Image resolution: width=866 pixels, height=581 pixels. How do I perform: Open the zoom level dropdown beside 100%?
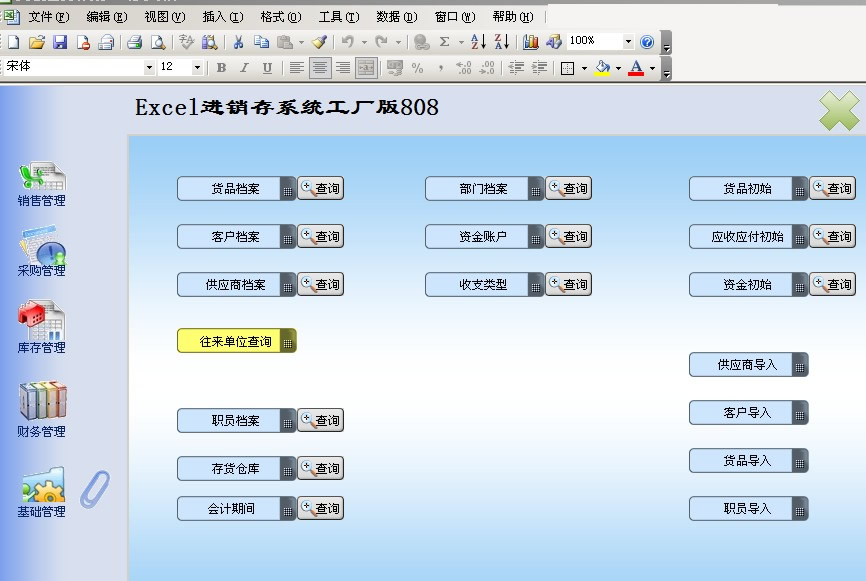tap(628, 42)
